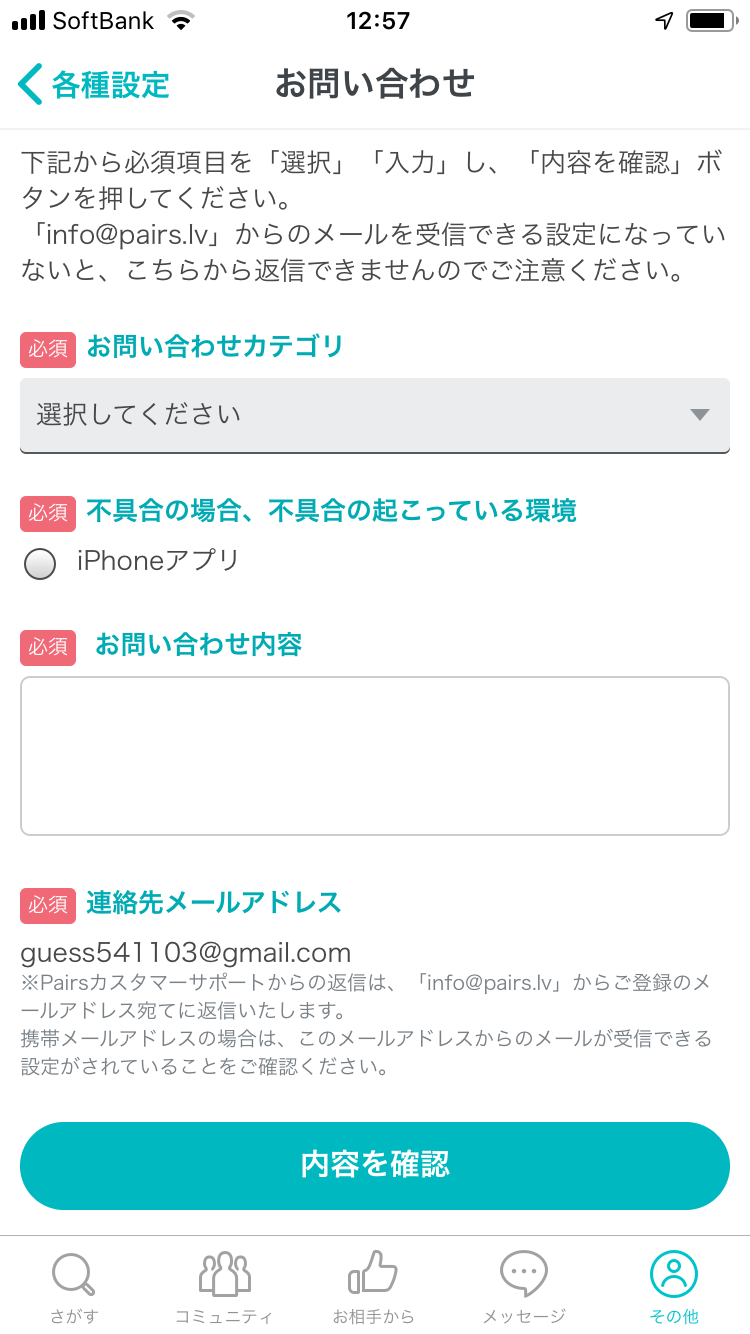Tap 選択してください placeholder text
The height and width of the screenshot is (1334, 750).
pos(139,414)
